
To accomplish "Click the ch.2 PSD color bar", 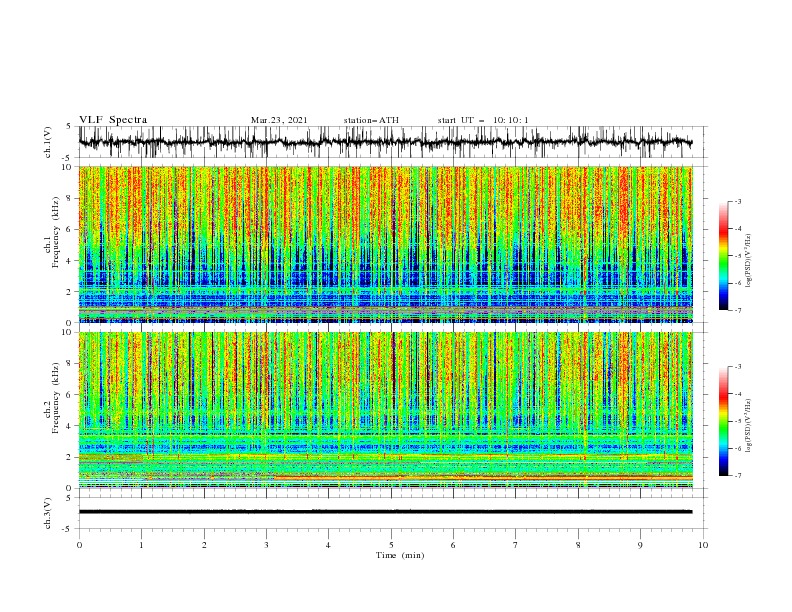I will coord(723,421).
